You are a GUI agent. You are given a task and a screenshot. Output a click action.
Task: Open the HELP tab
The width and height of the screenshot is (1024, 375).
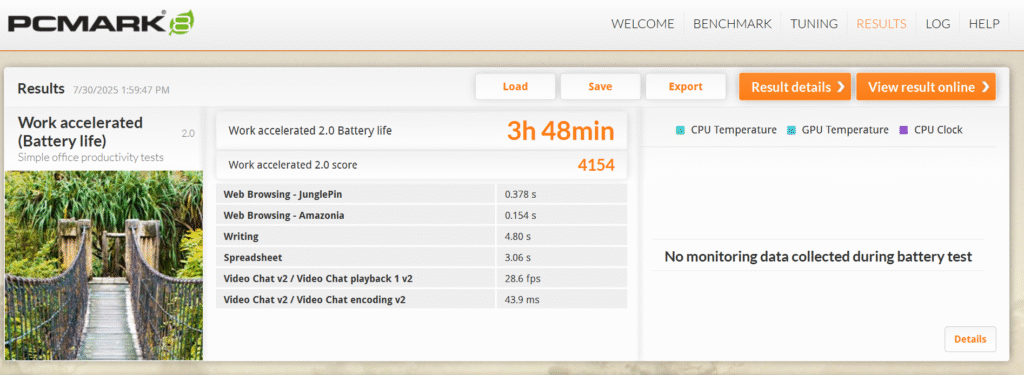(984, 24)
